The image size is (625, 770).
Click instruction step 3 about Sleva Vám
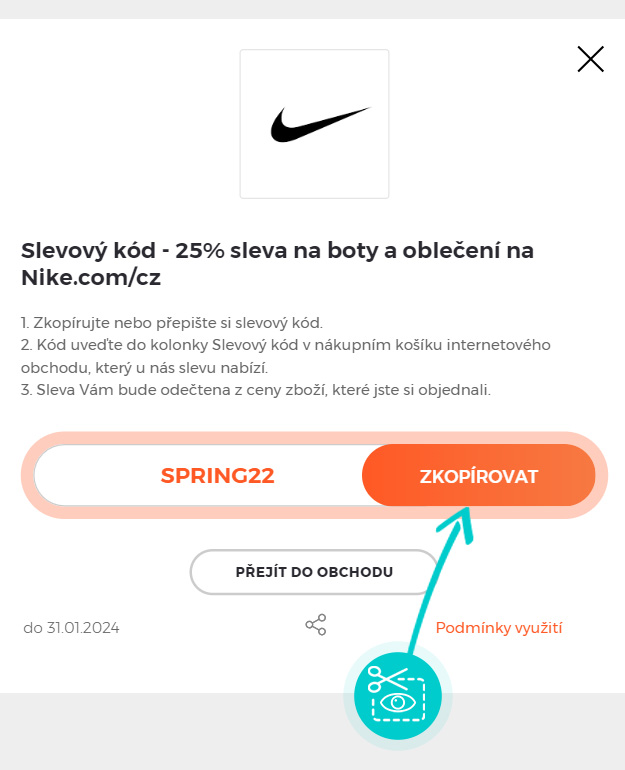coord(256,390)
